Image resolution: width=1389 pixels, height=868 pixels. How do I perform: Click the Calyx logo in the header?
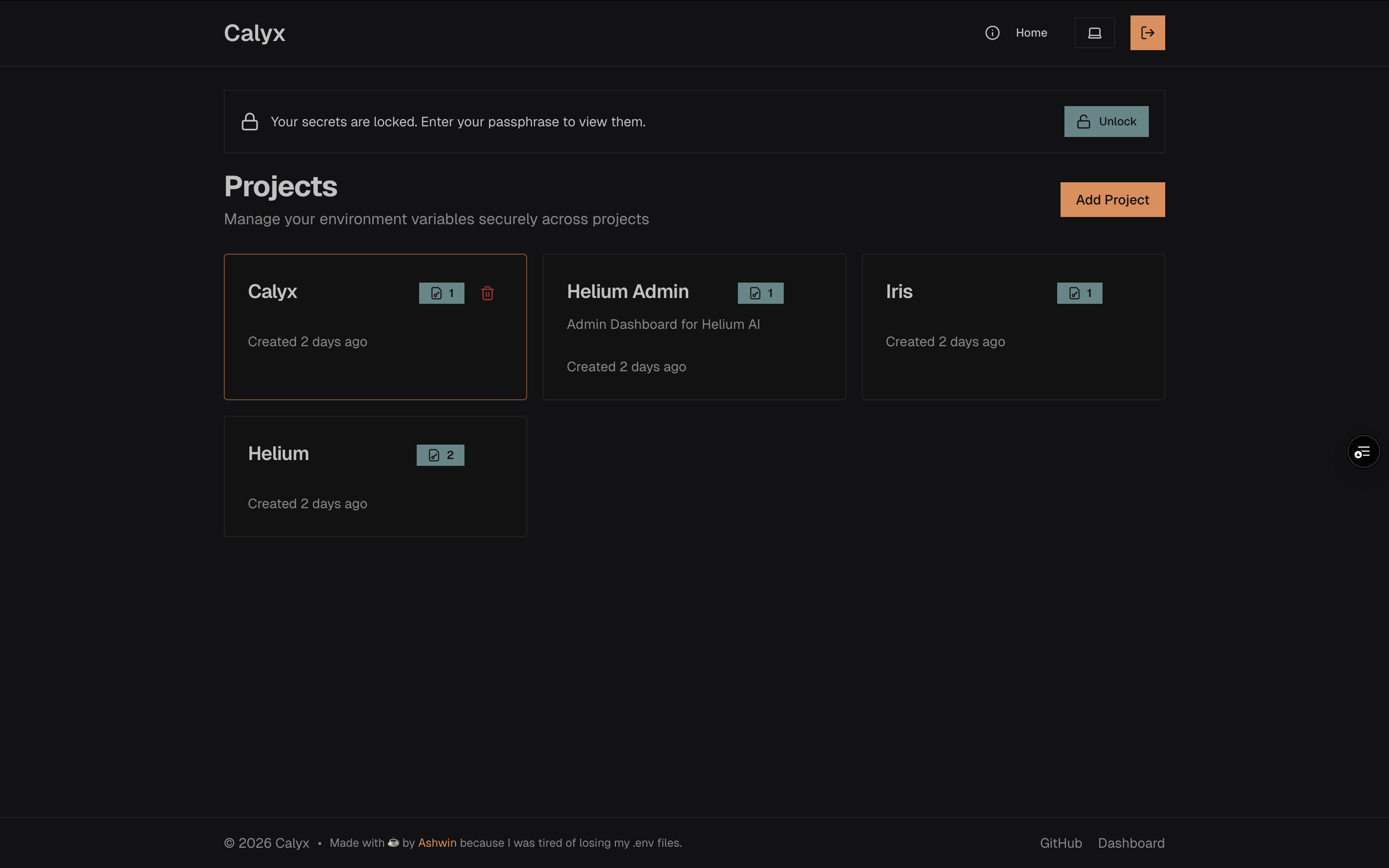coord(254,33)
